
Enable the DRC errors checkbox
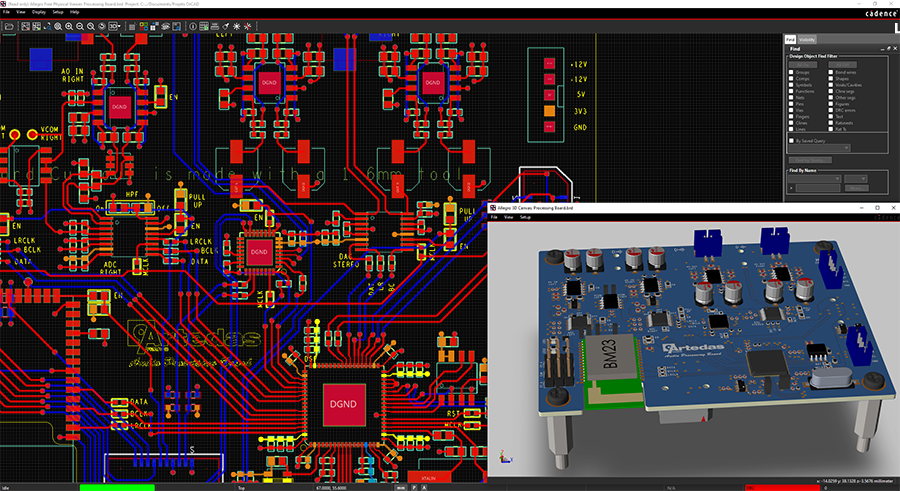click(831, 110)
